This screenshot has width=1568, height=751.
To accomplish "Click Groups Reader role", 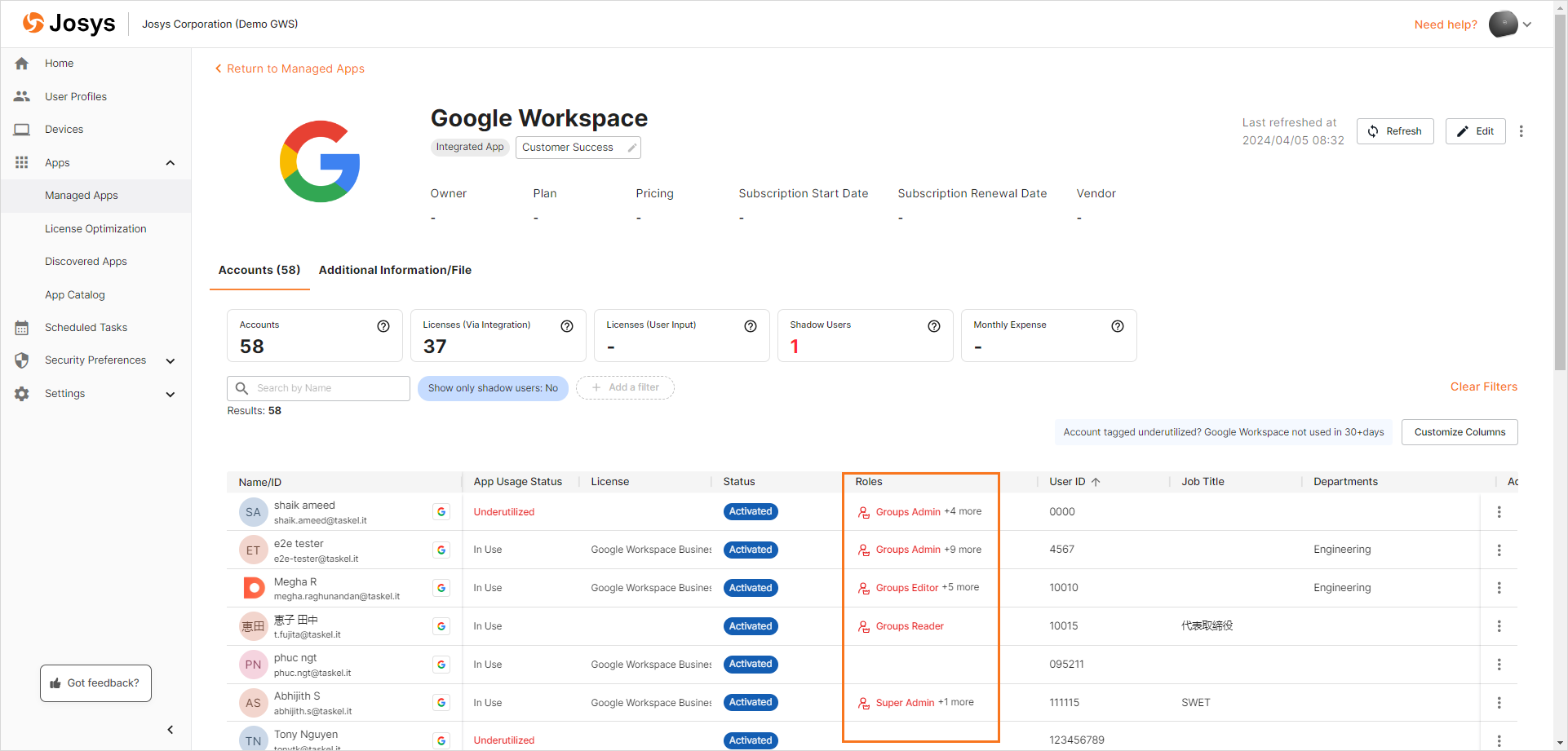I will coord(901,626).
